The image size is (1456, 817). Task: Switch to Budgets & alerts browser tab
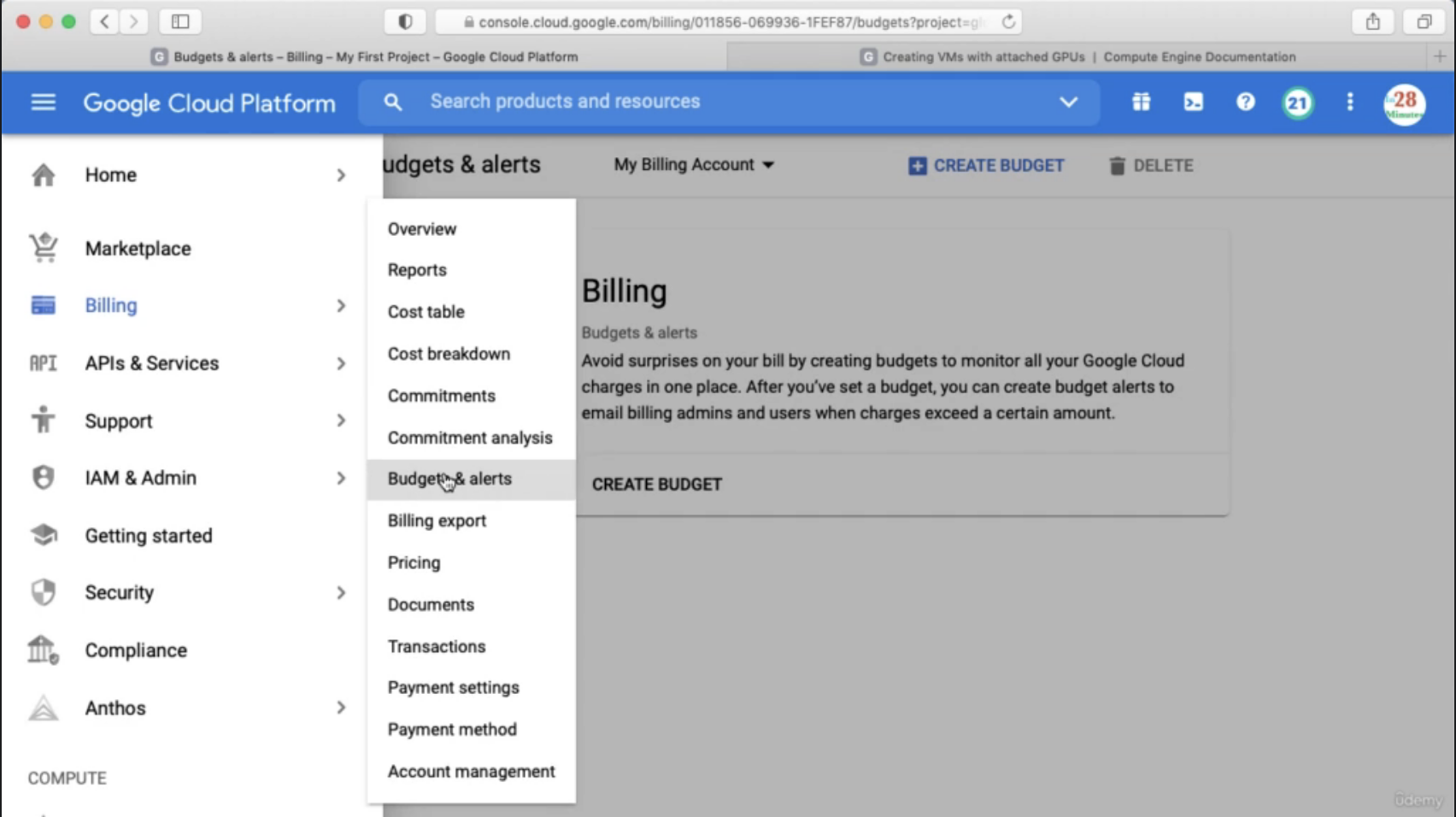pyautogui.click(x=365, y=56)
